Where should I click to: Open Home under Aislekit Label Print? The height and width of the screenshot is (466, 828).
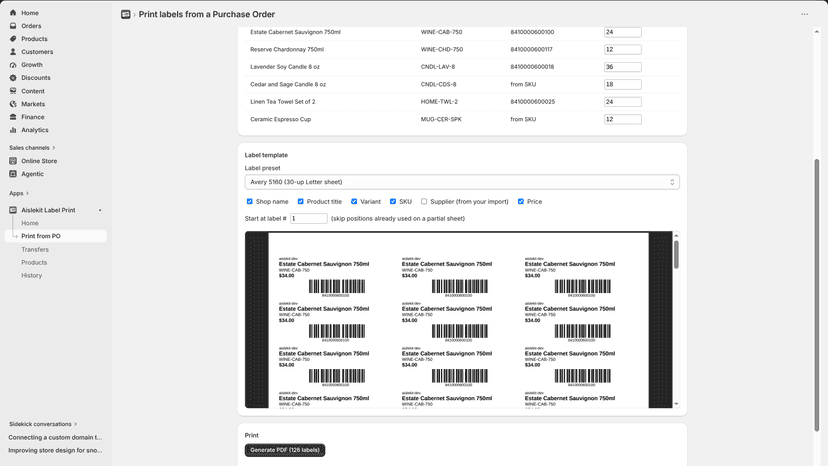click(30, 223)
